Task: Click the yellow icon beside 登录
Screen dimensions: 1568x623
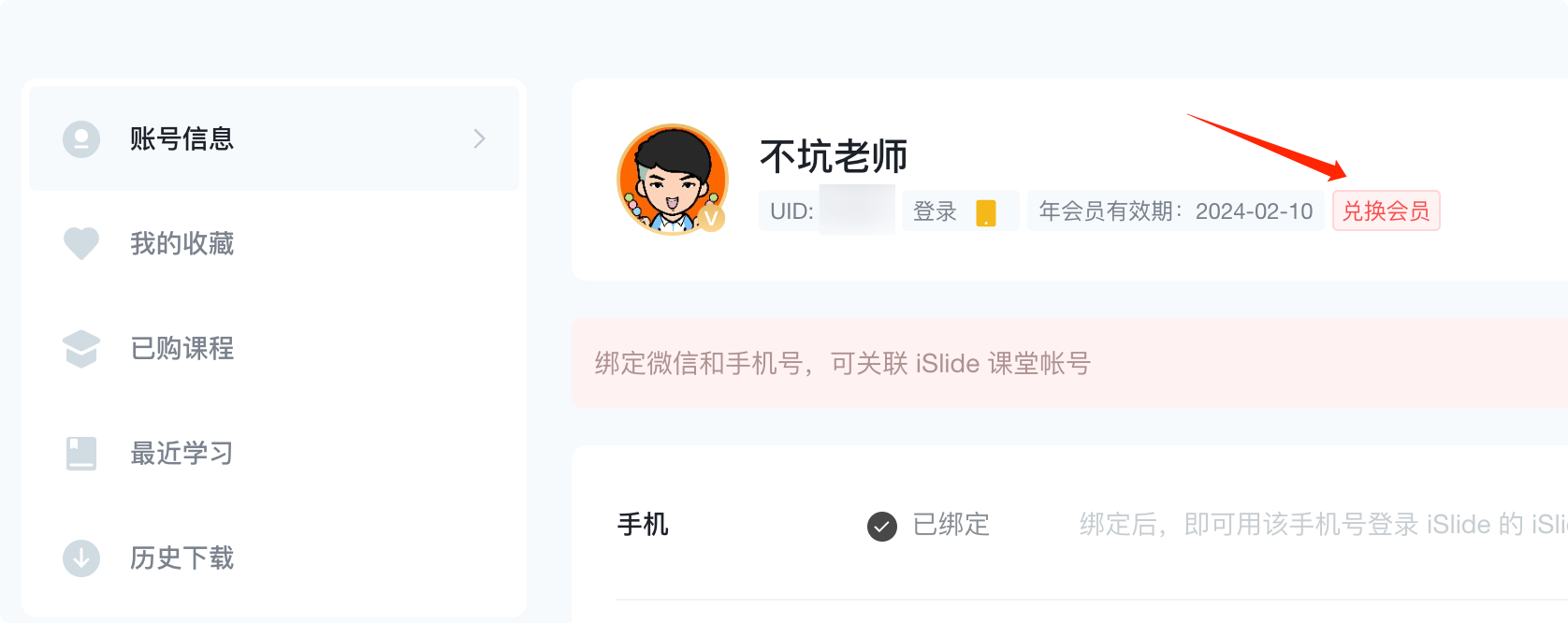Action: (x=986, y=212)
